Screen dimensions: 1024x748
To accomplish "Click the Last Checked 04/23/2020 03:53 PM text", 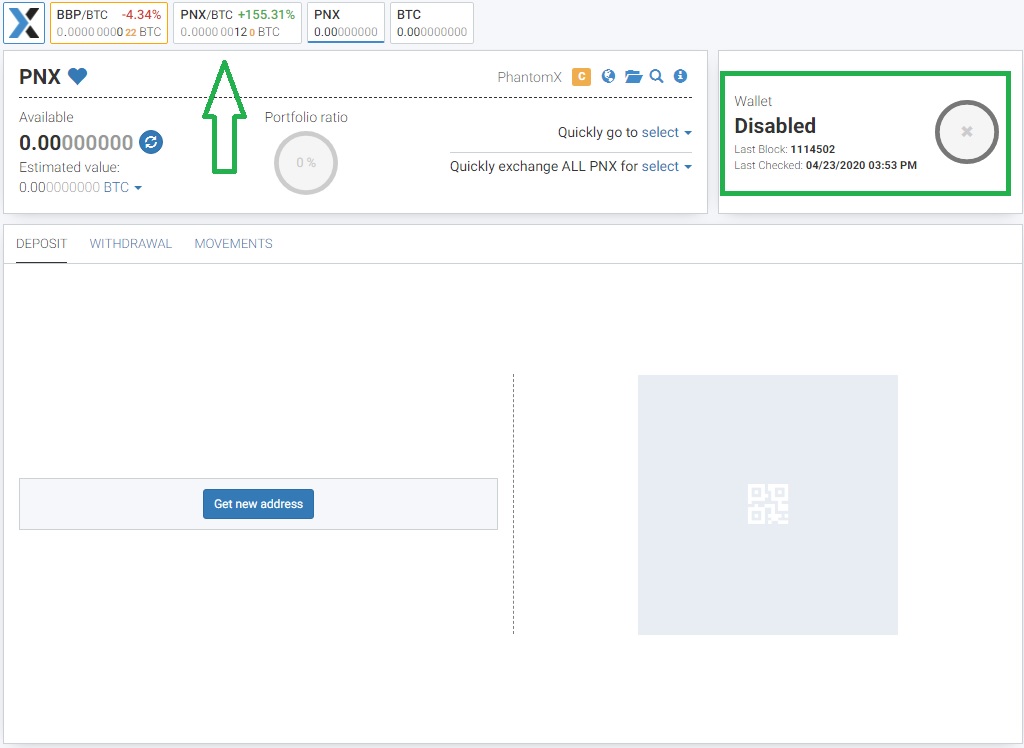I will point(825,165).
